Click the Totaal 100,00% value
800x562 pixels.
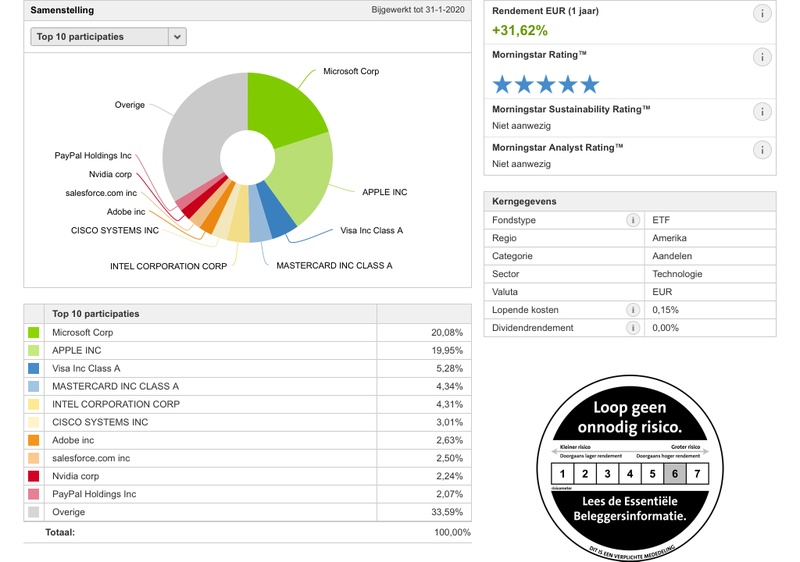[x=453, y=532]
